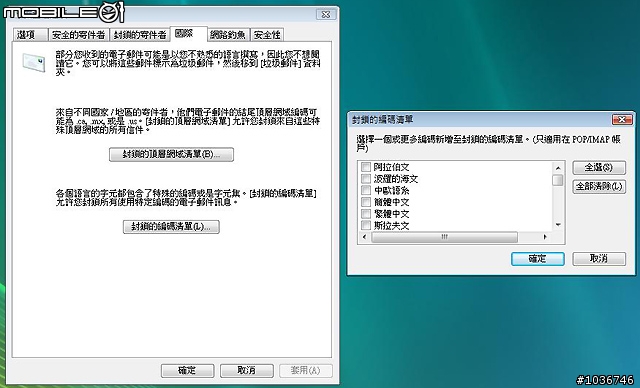
Task: Click the encoding list scroll up arrow
Action: (558, 168)
